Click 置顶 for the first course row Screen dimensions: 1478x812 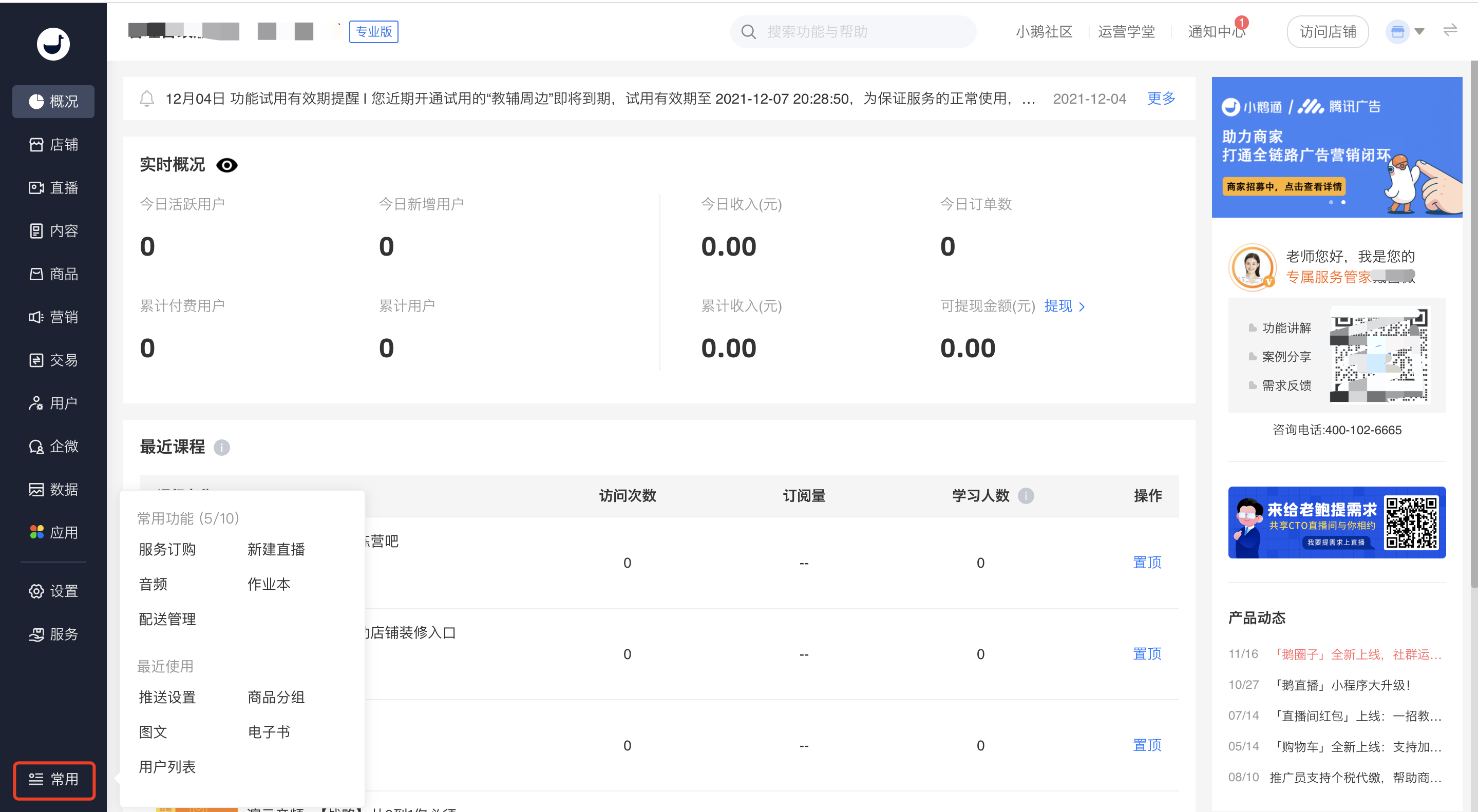[1146, 562]
